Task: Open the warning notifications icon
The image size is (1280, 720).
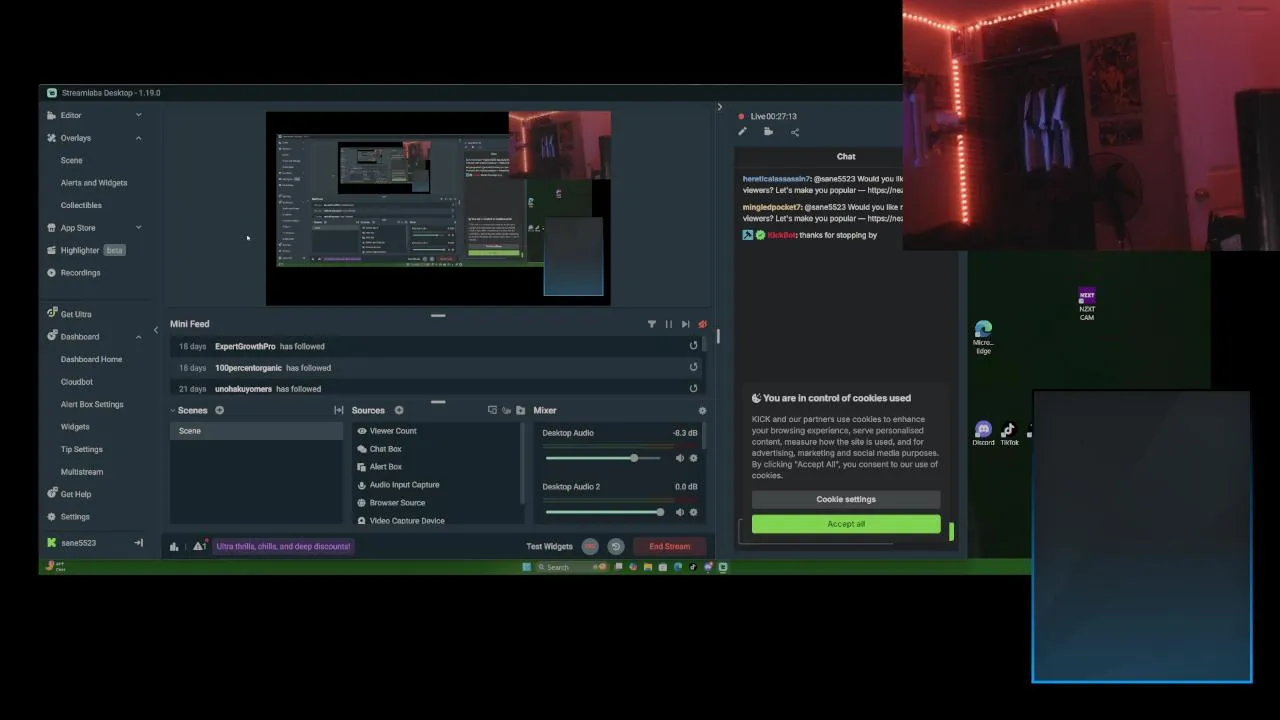Action: click(199, 546)
